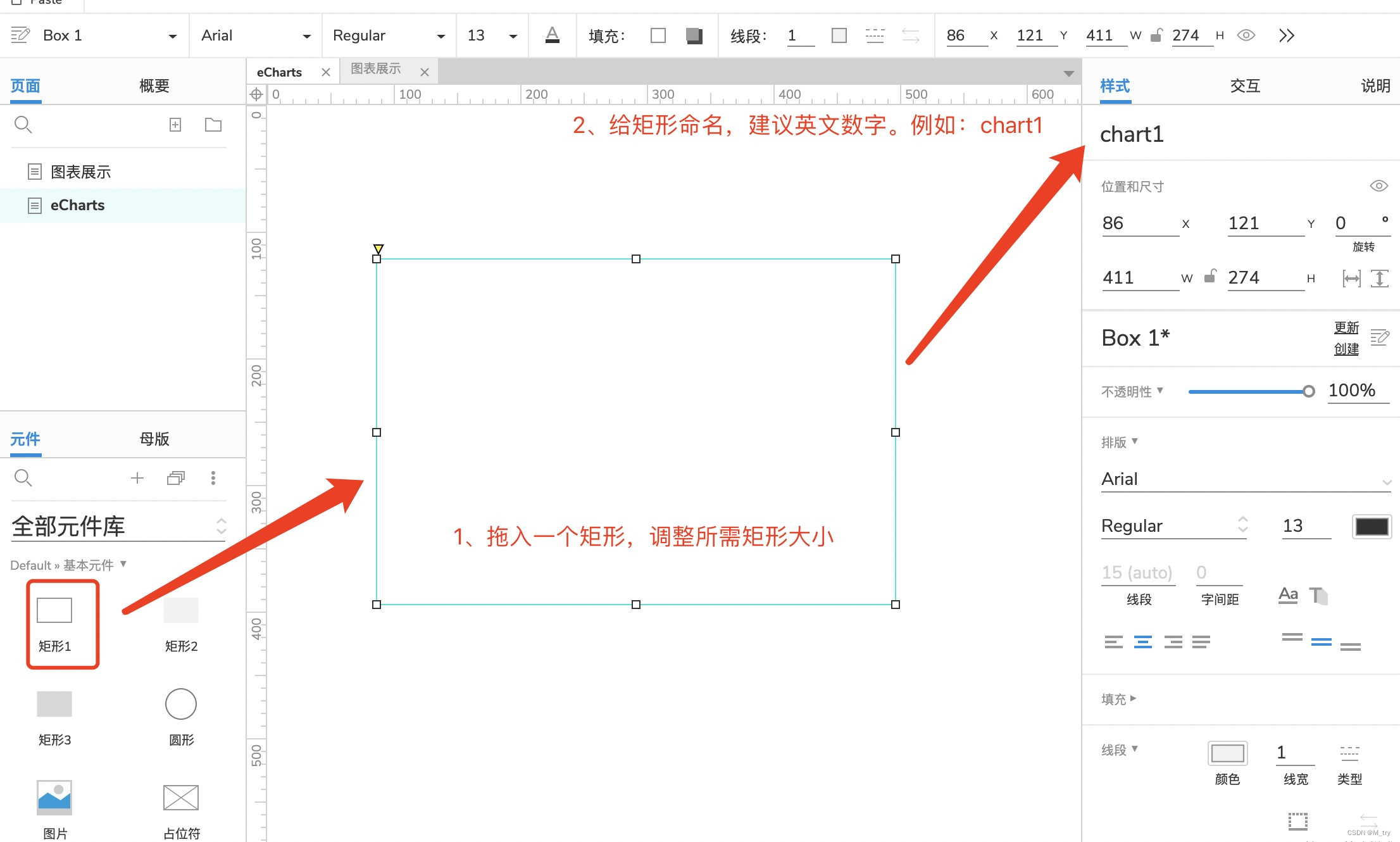Toggle visibility eye in 位置和尺寸 section
1400x842 pixels.
click(x=1378, y=186)
